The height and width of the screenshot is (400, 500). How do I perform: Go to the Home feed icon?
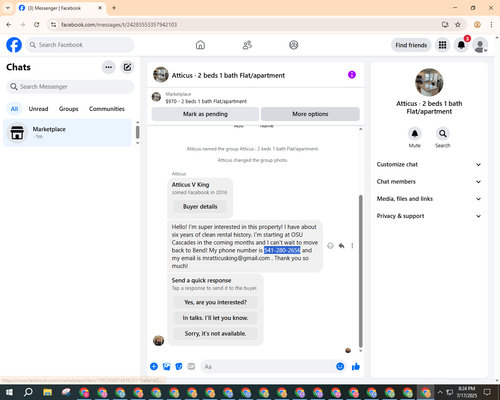[x=200, y=45]
